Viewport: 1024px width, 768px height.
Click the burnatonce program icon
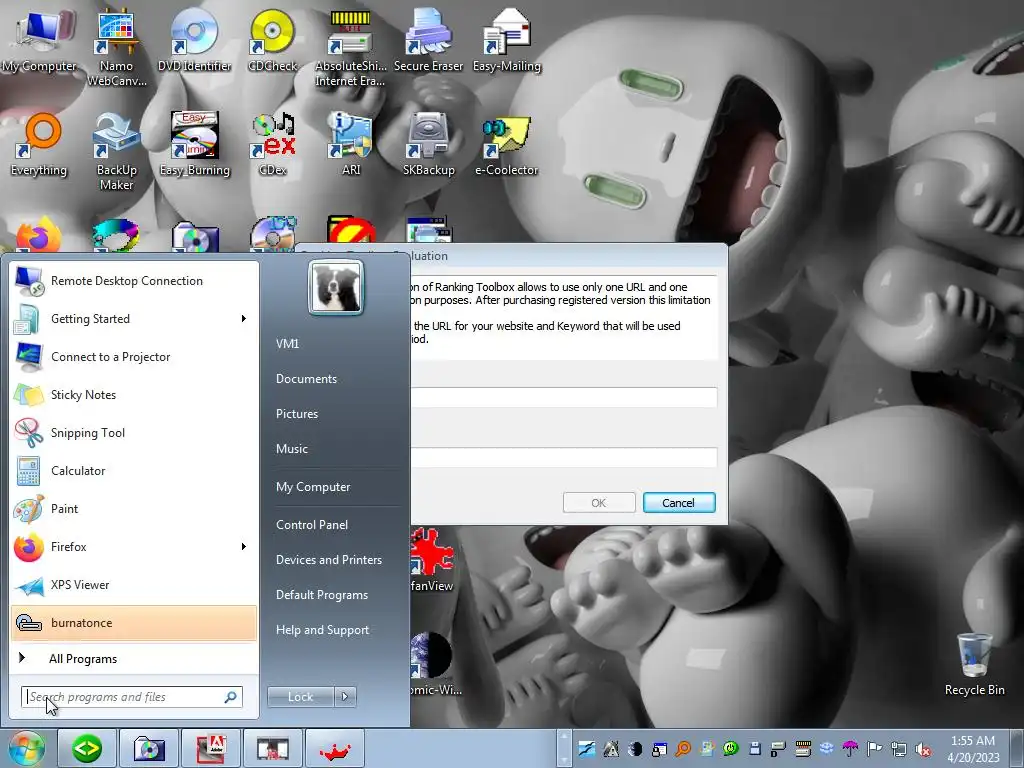[28, 623]
